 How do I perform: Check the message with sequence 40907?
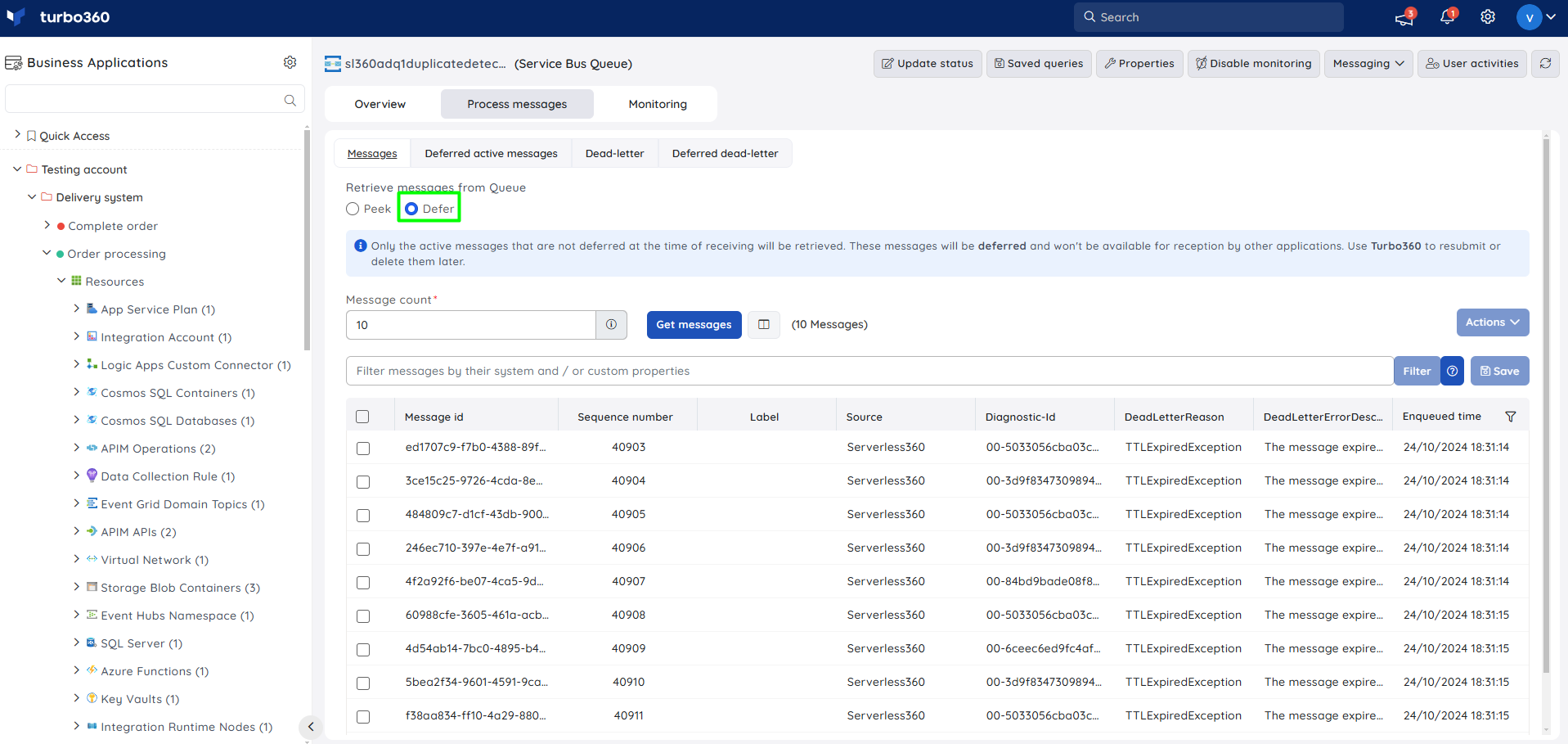point(363,582)
